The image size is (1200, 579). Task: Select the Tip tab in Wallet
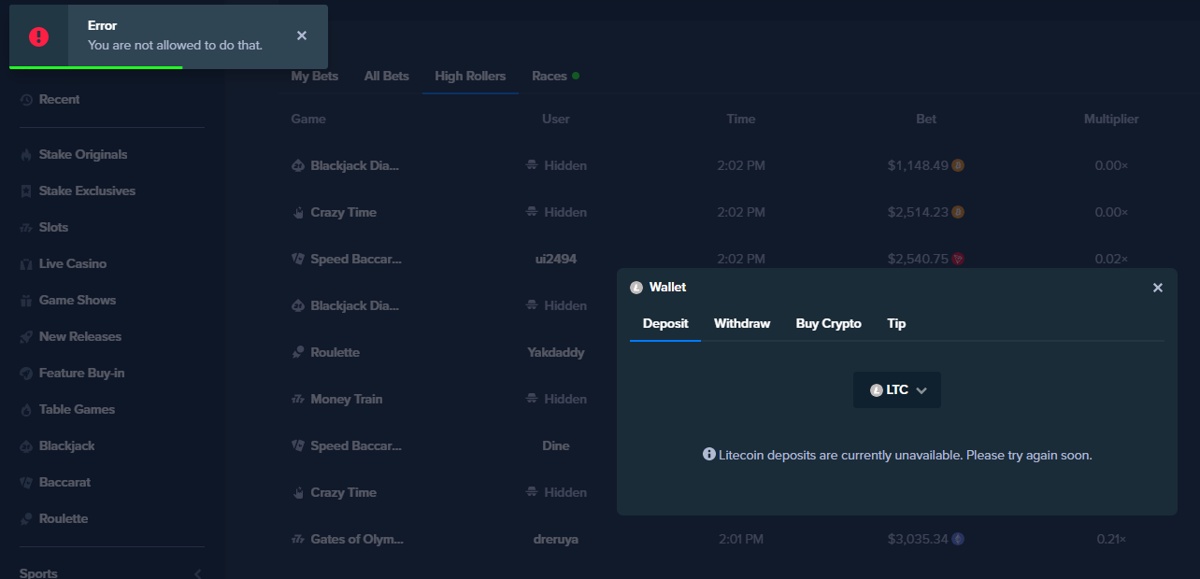click(896, 323)
